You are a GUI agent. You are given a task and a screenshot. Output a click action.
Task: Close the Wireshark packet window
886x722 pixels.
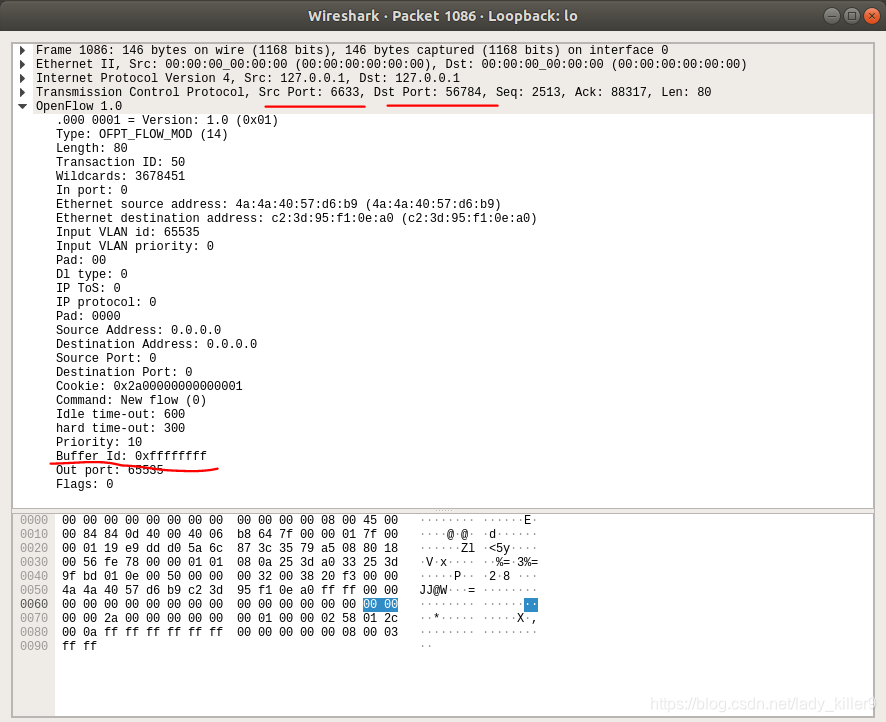(x=872, y=16)
